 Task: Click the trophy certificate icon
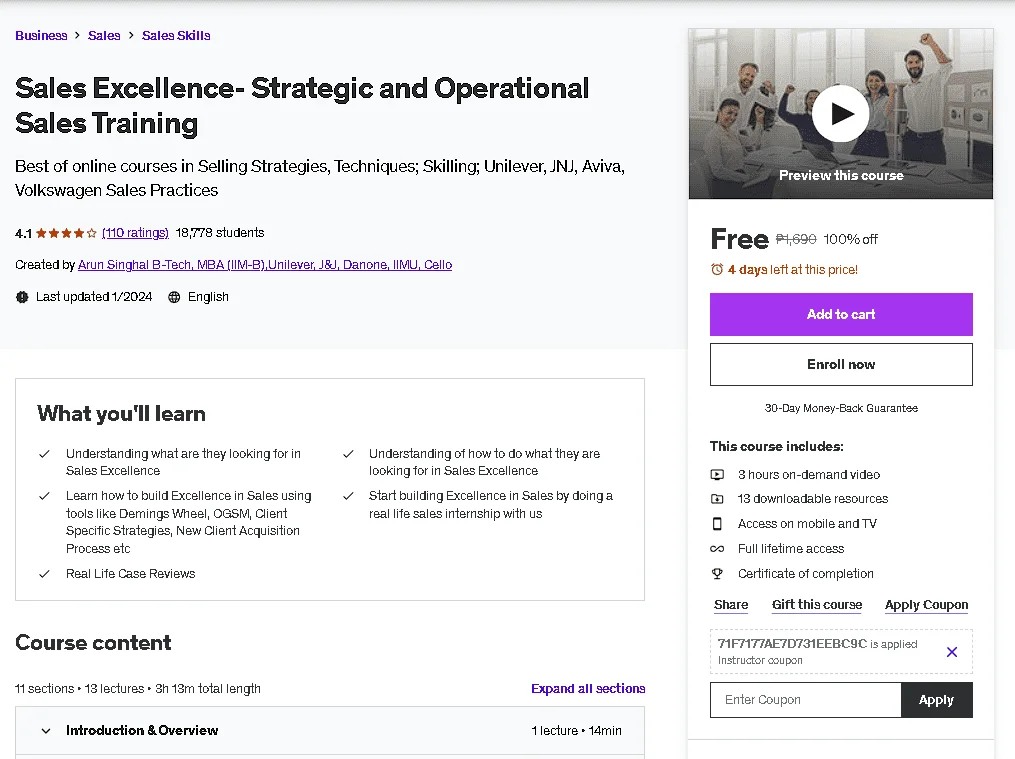pos(717,573)
